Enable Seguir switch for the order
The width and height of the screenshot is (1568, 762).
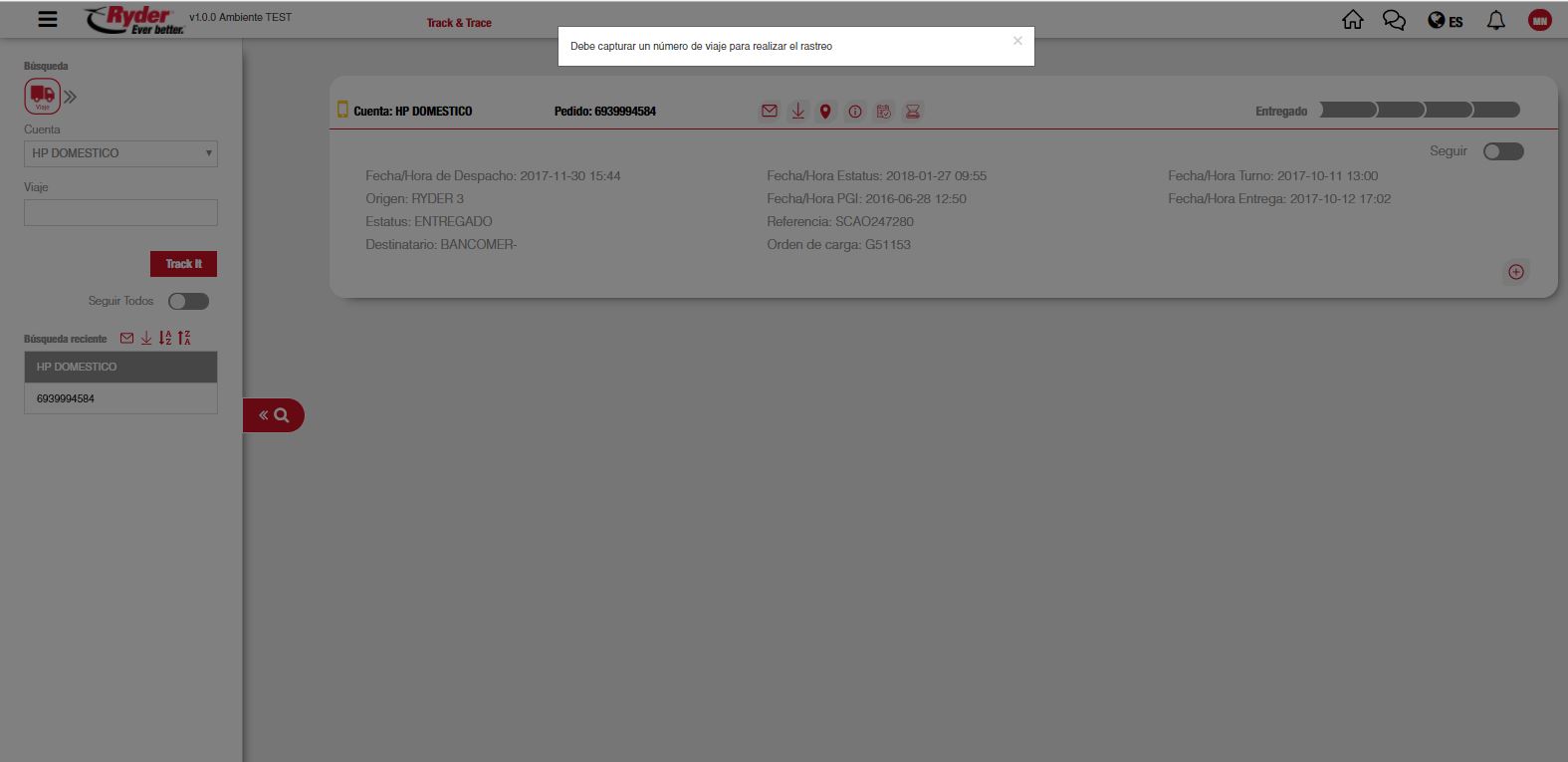[x=1502, y=151]
